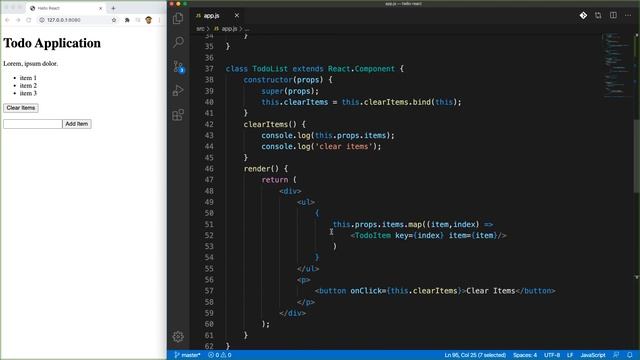Click the browser profile avatar
Viewport: 640px width, 360px height.
[149, 20]
